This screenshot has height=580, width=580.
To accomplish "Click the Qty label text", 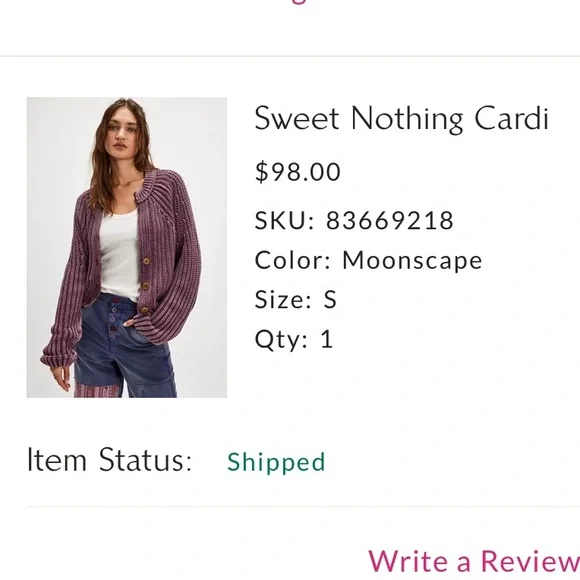I will click(x=281, y=340).
